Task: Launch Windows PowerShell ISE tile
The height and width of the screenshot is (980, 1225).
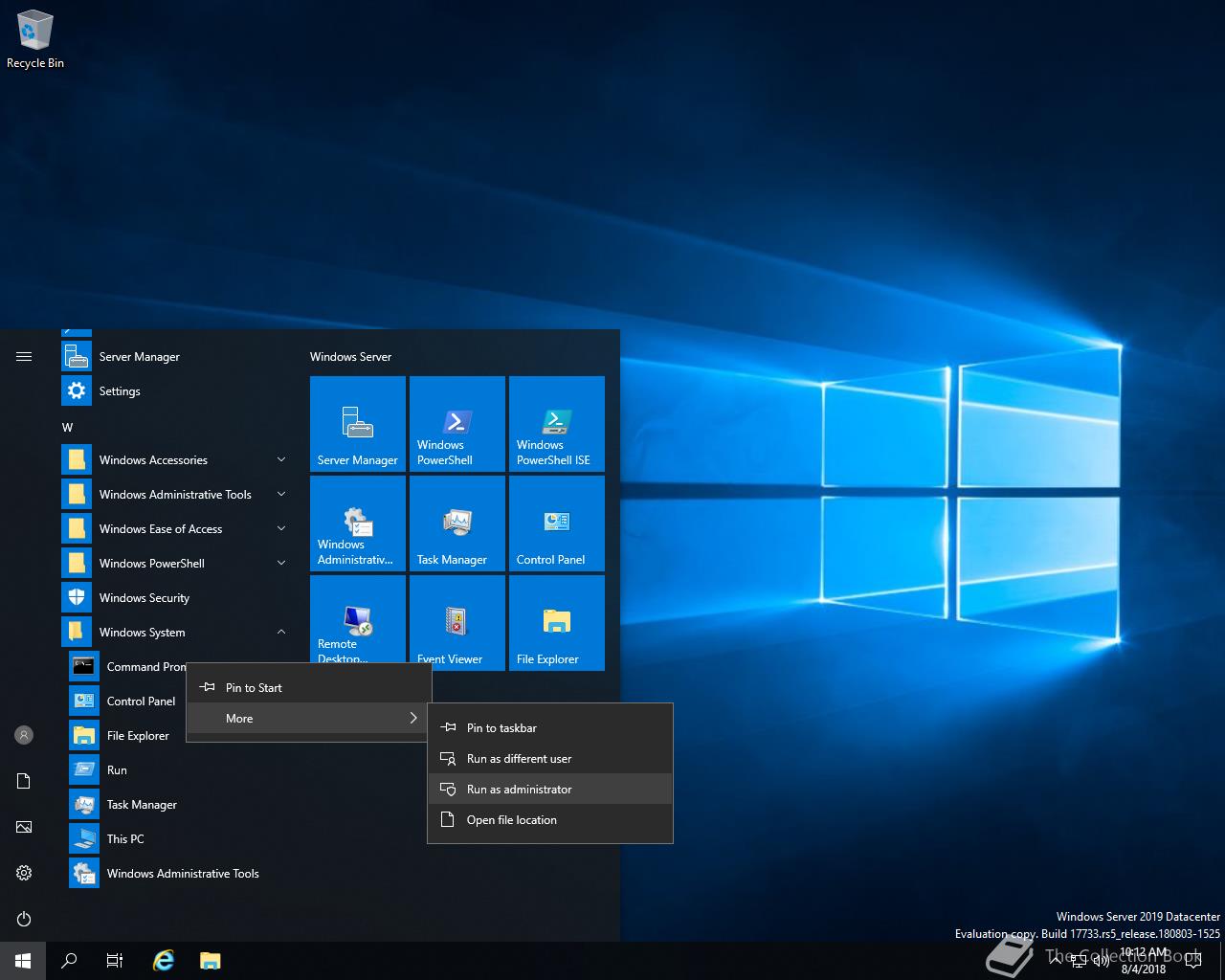Action: (x=557, y=424)
